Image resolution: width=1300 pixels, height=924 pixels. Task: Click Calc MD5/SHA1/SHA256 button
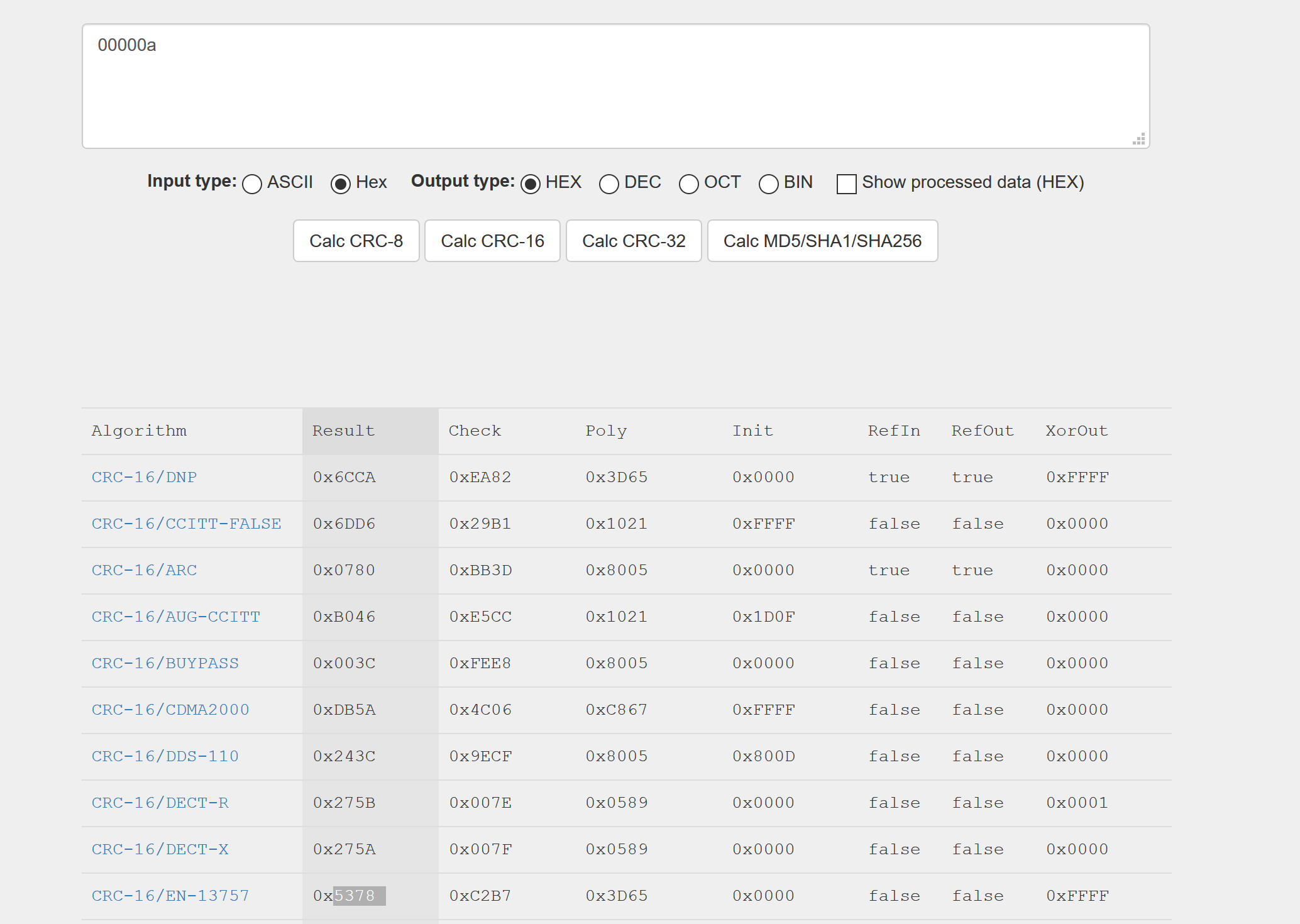click(x=822, y=241)
